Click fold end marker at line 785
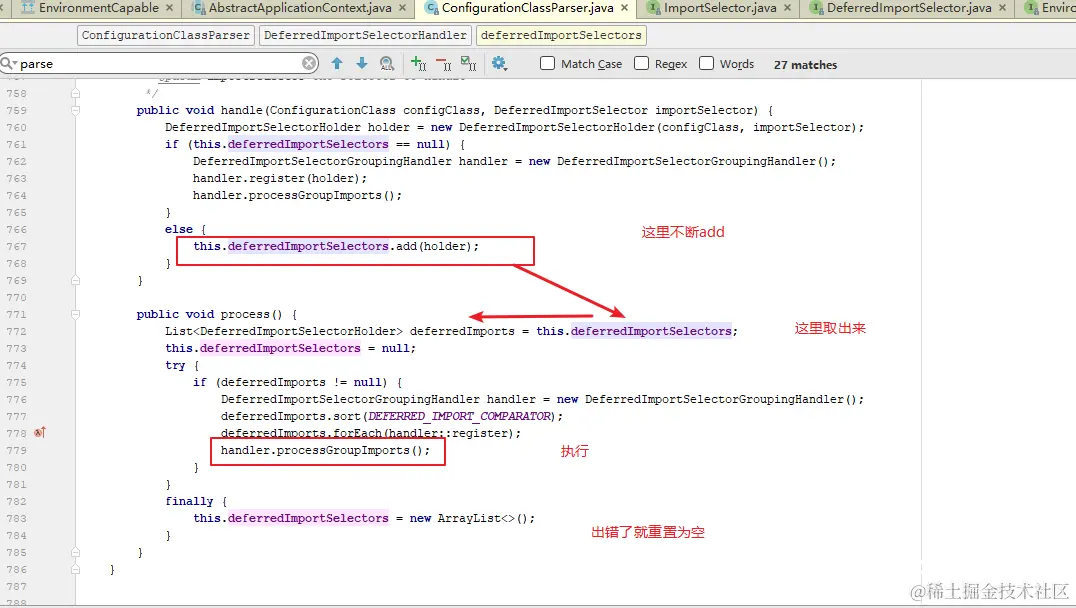The height and width of the screenshot is (608, 1076). [x=75, y=552]
